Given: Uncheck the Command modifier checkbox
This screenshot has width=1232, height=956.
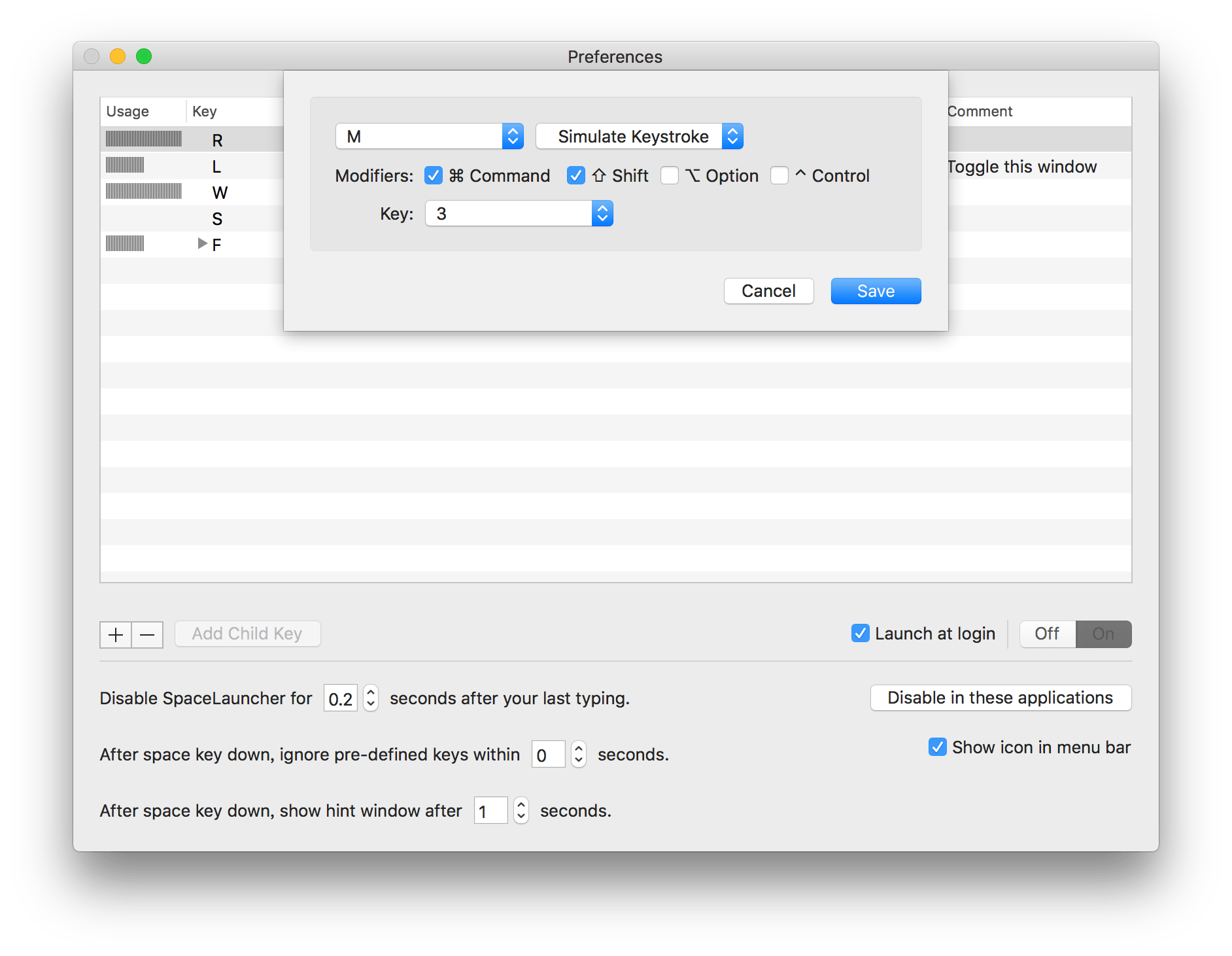Looking at the screenshot, I should click(x=434, y=175).
